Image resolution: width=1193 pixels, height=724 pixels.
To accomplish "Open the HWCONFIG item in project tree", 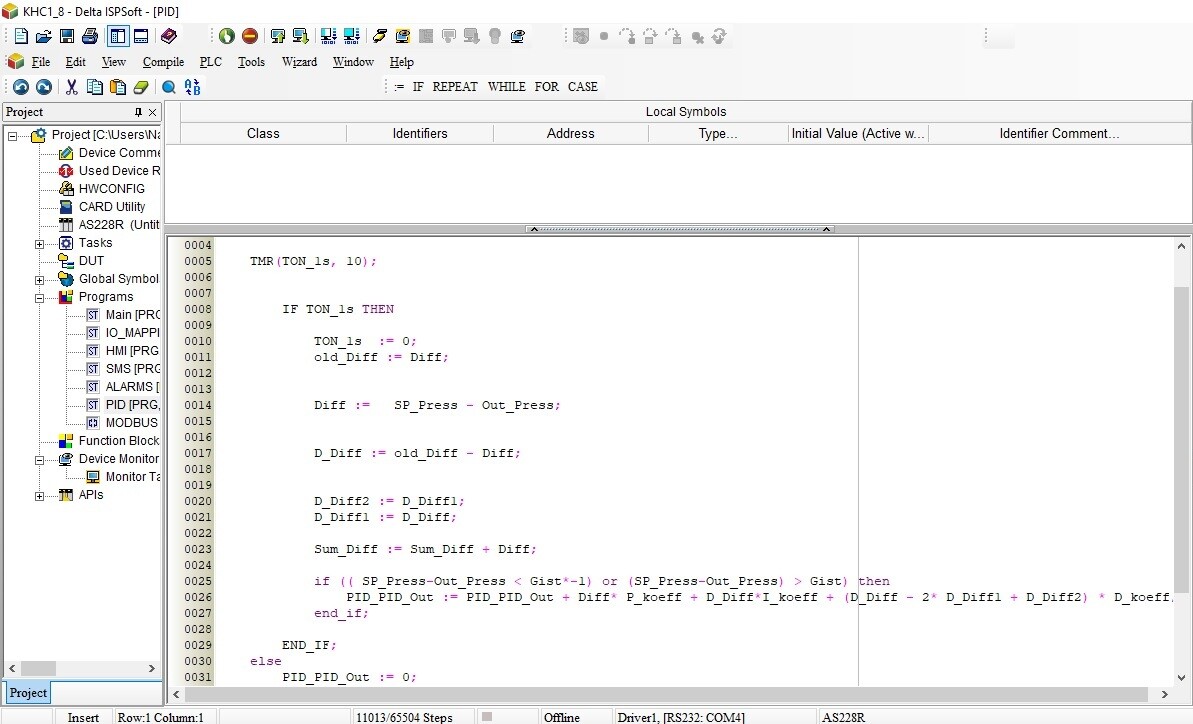I will tap(111, 189).
